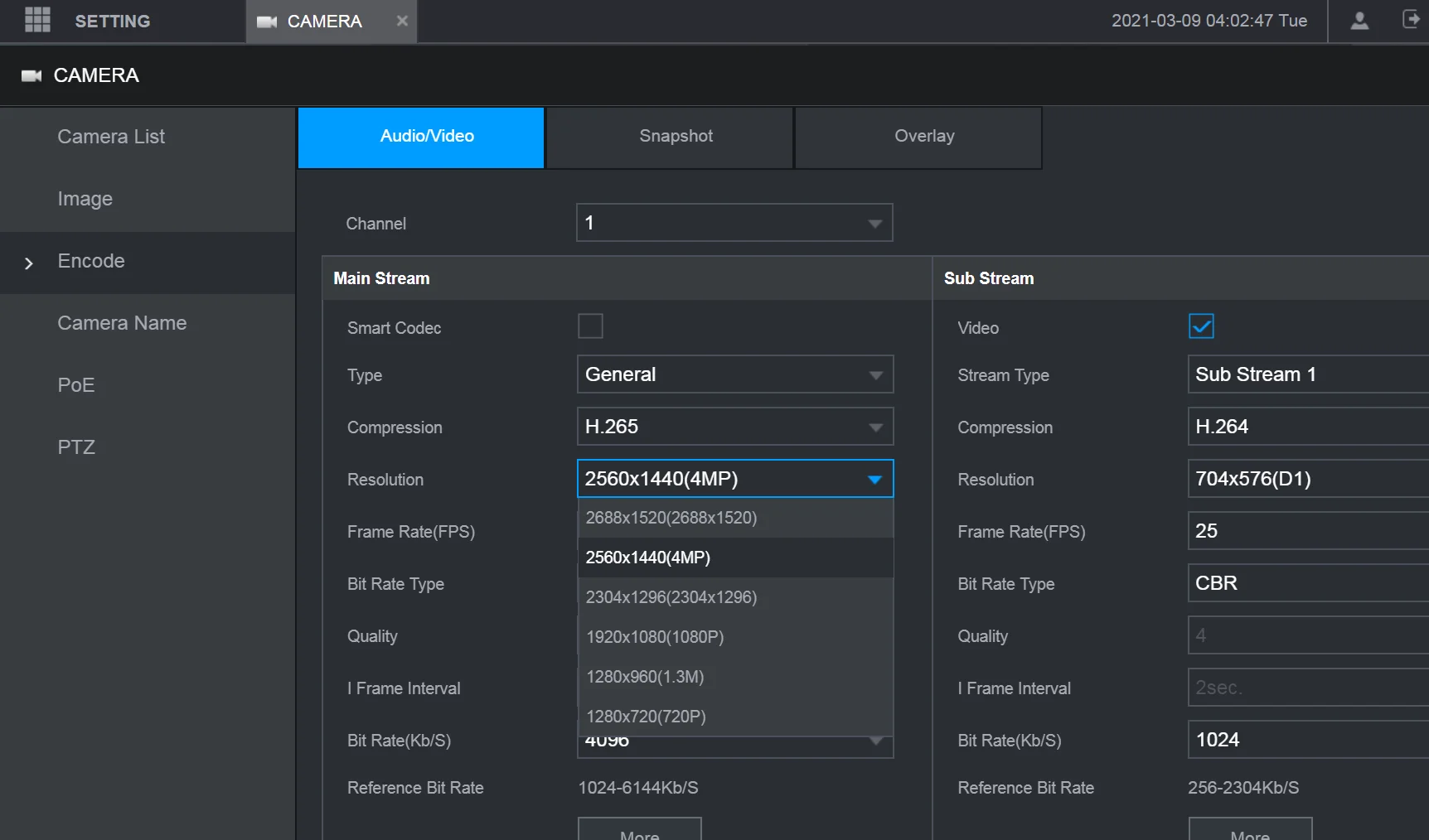Choose 2688x1520 resolution from list

click(671, 518)
